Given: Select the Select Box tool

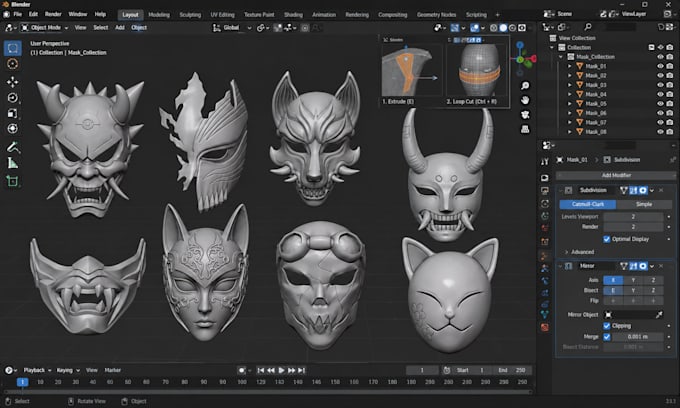Looking at the screenshot, I should [13, 48].
